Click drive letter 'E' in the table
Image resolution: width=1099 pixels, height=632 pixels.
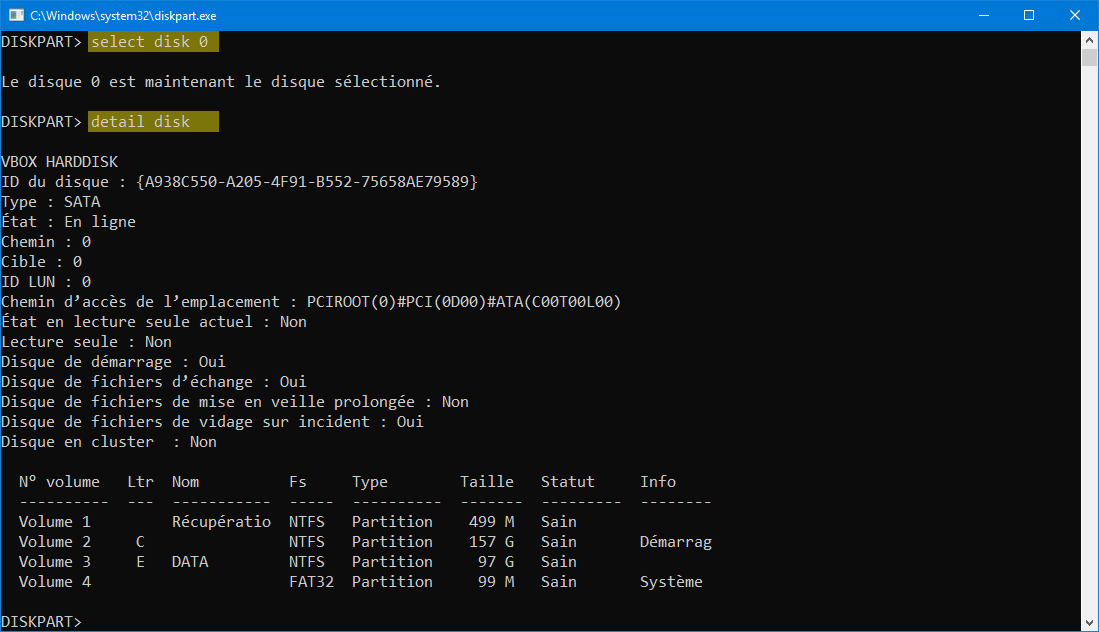(140, 562)
